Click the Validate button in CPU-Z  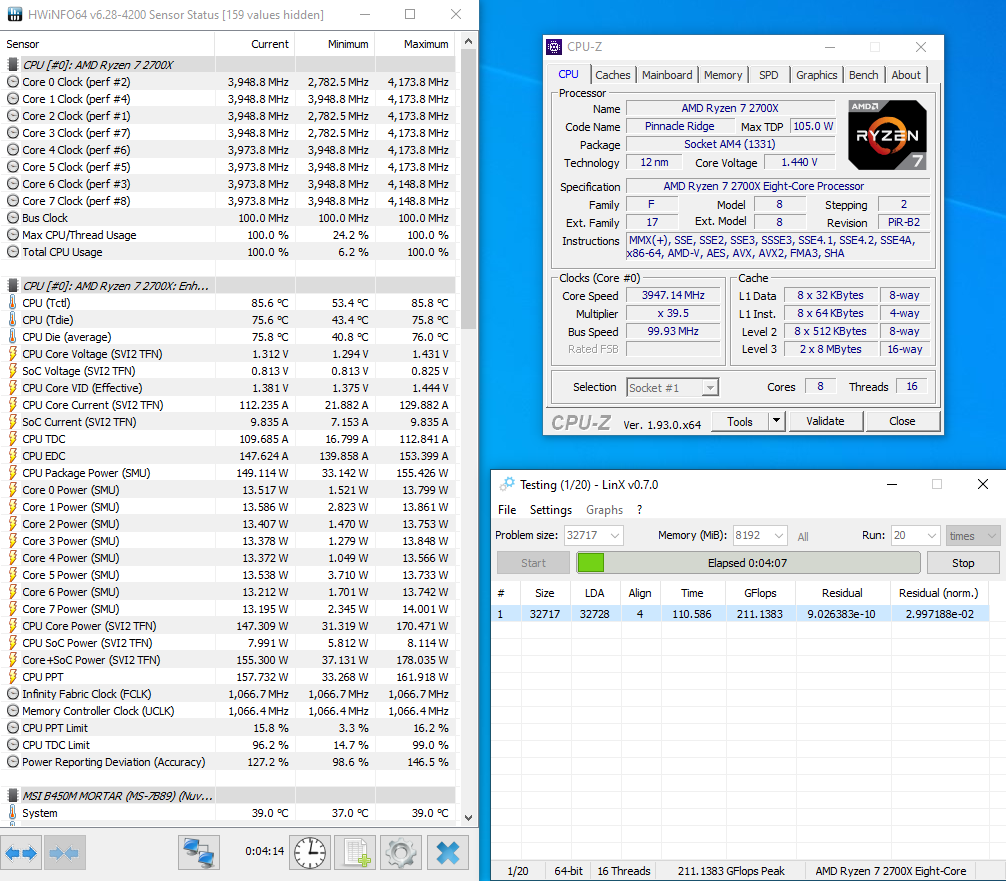click(x=825, y=421)
